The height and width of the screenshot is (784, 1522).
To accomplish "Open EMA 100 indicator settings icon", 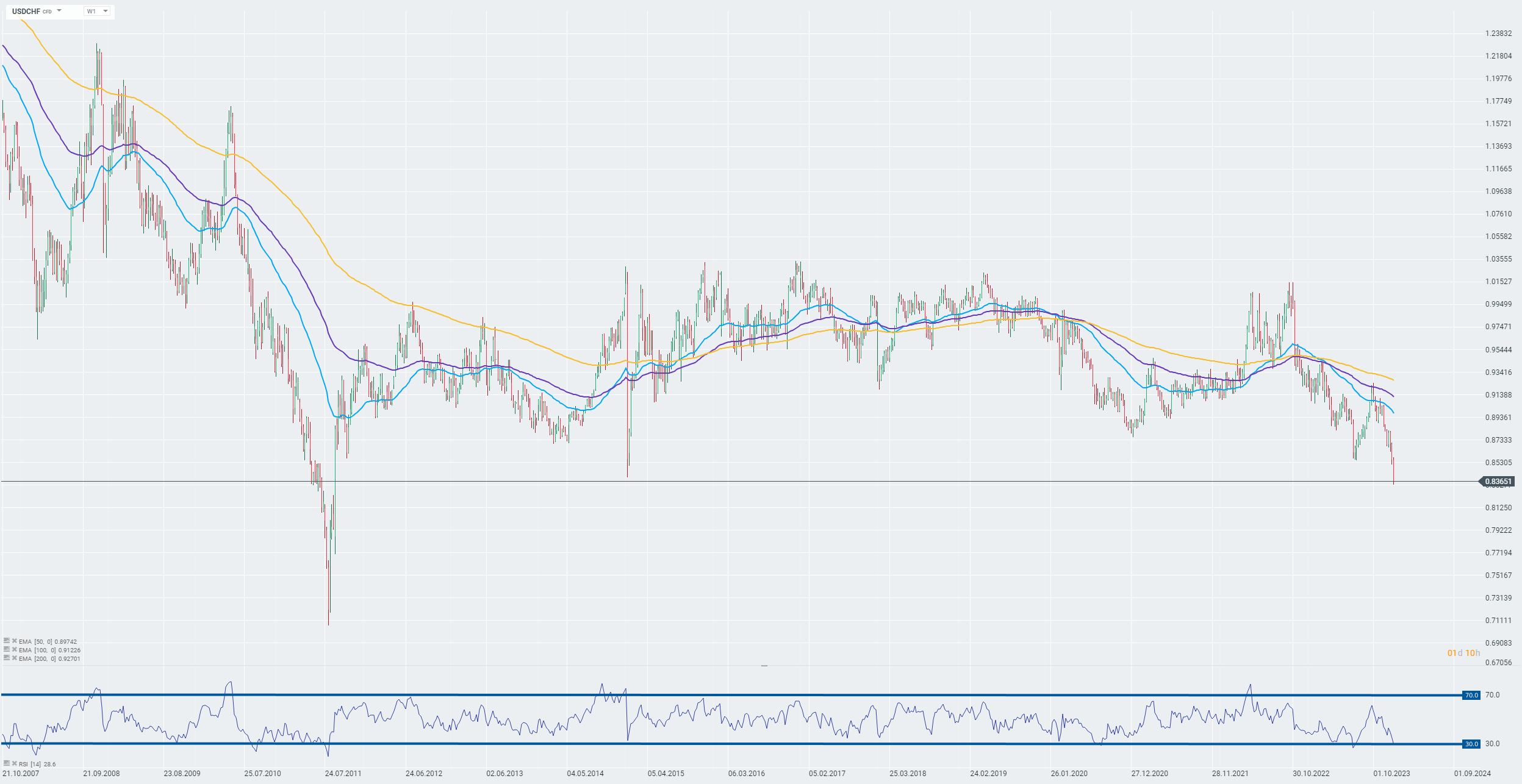I will (x=6, y=649).
